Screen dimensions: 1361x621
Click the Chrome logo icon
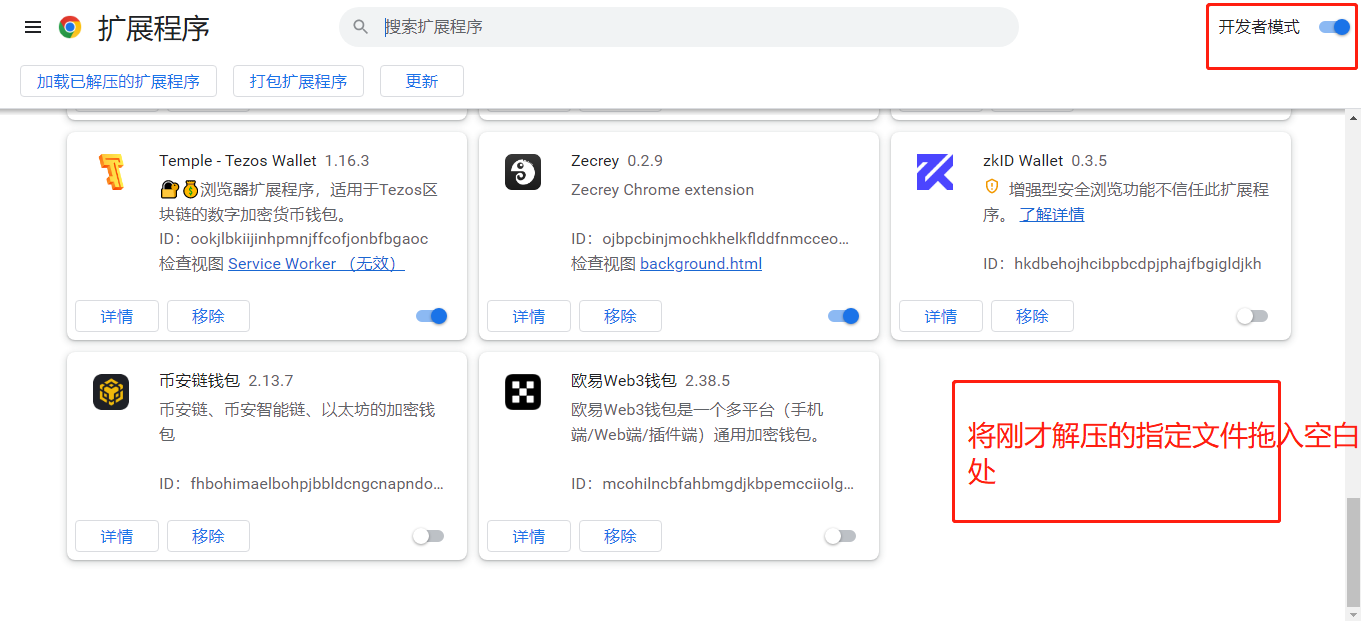coord(70,27)
